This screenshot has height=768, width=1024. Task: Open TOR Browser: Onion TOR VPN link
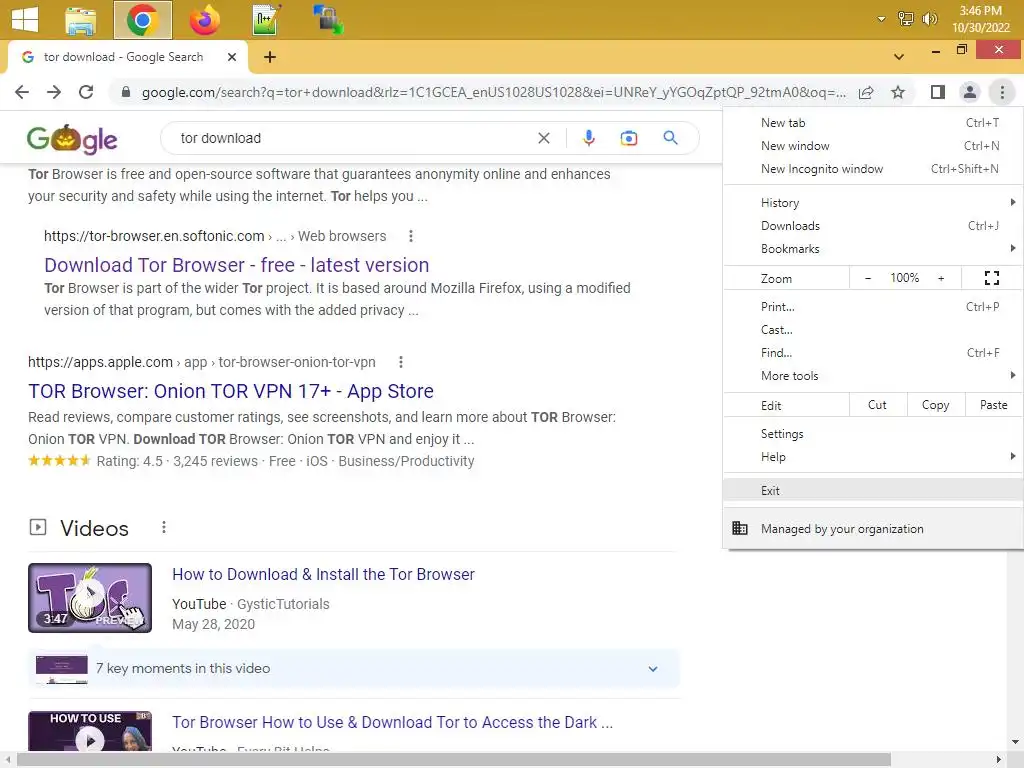(x=231, y=391)
